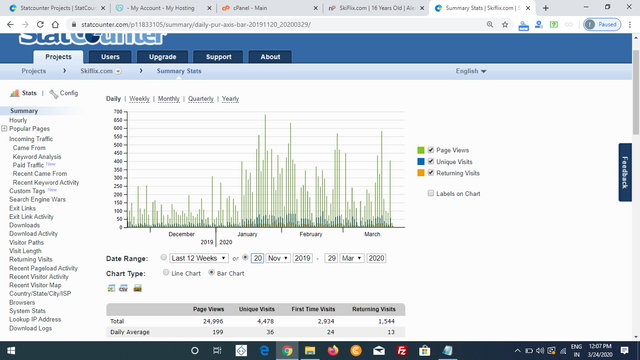View Monthly stats link
This screenshot has width=640, height=360.
coord(169,99)
